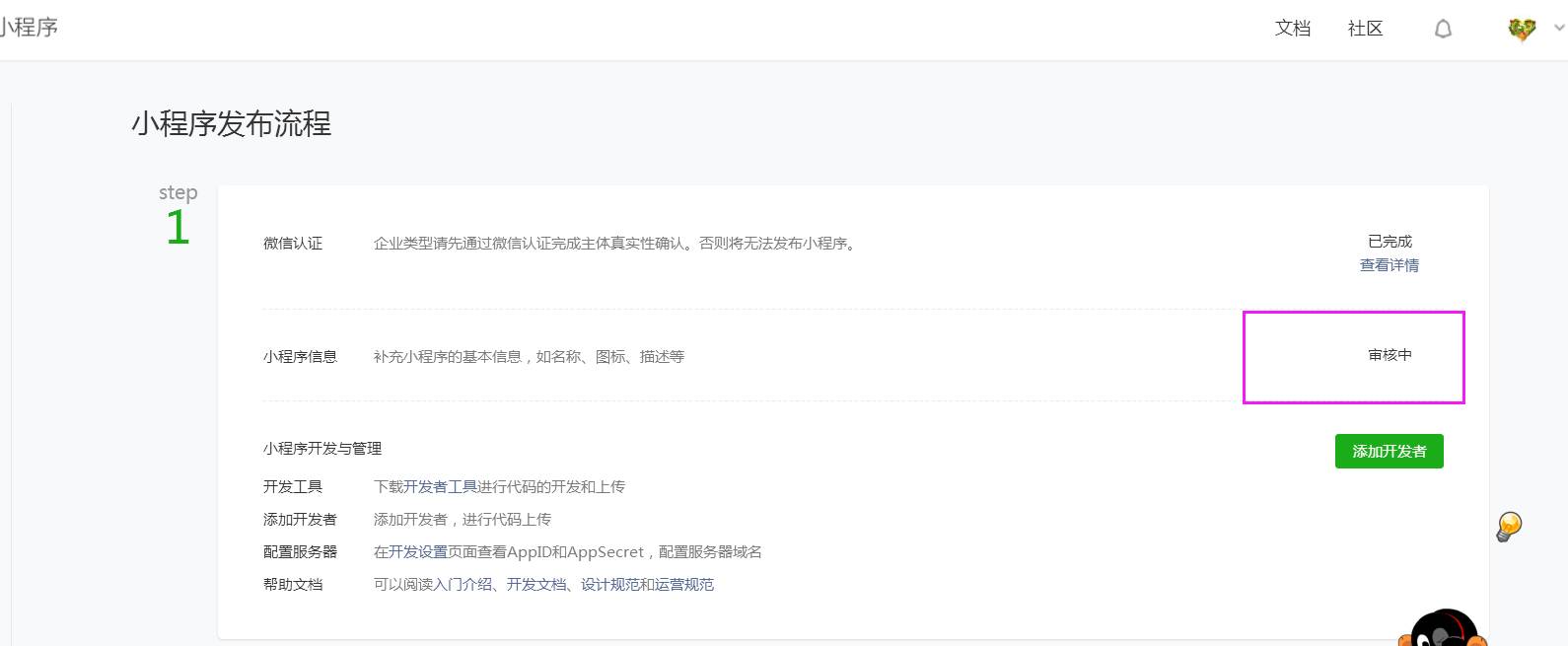Expand the account dropdown arrow beside avatar

click(x=1559, y=29)
